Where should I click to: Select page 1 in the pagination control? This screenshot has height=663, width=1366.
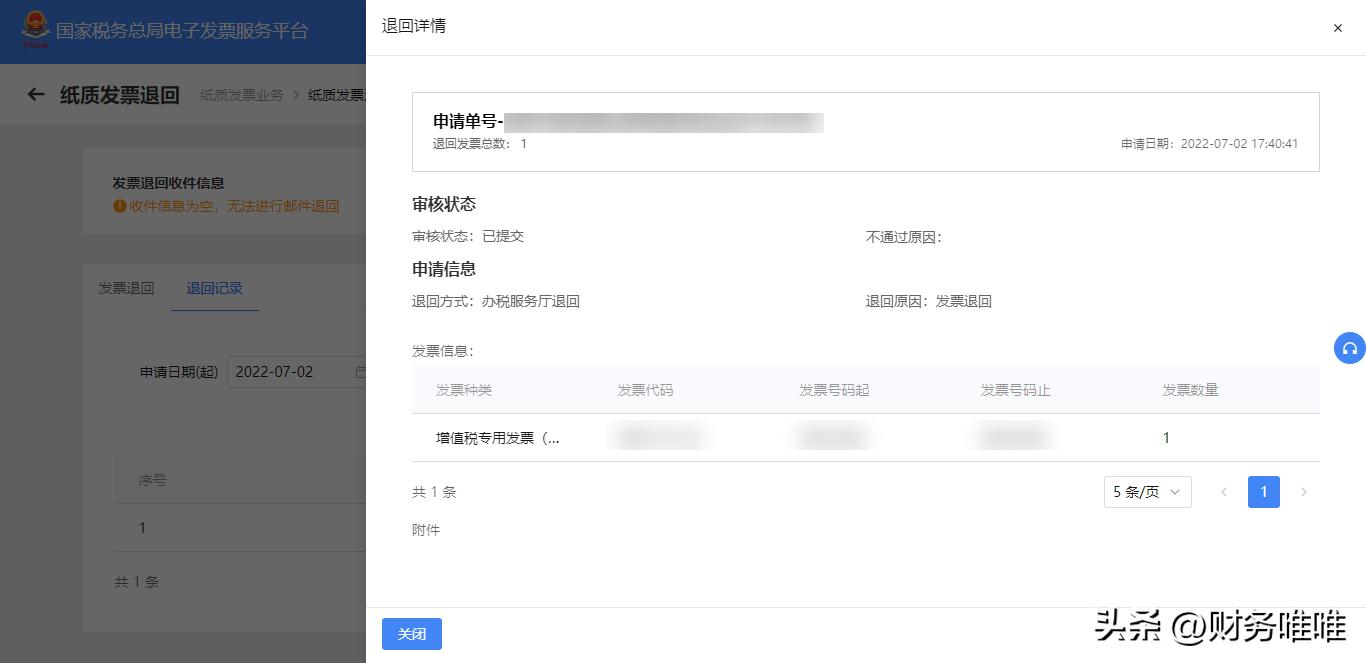1263,492
